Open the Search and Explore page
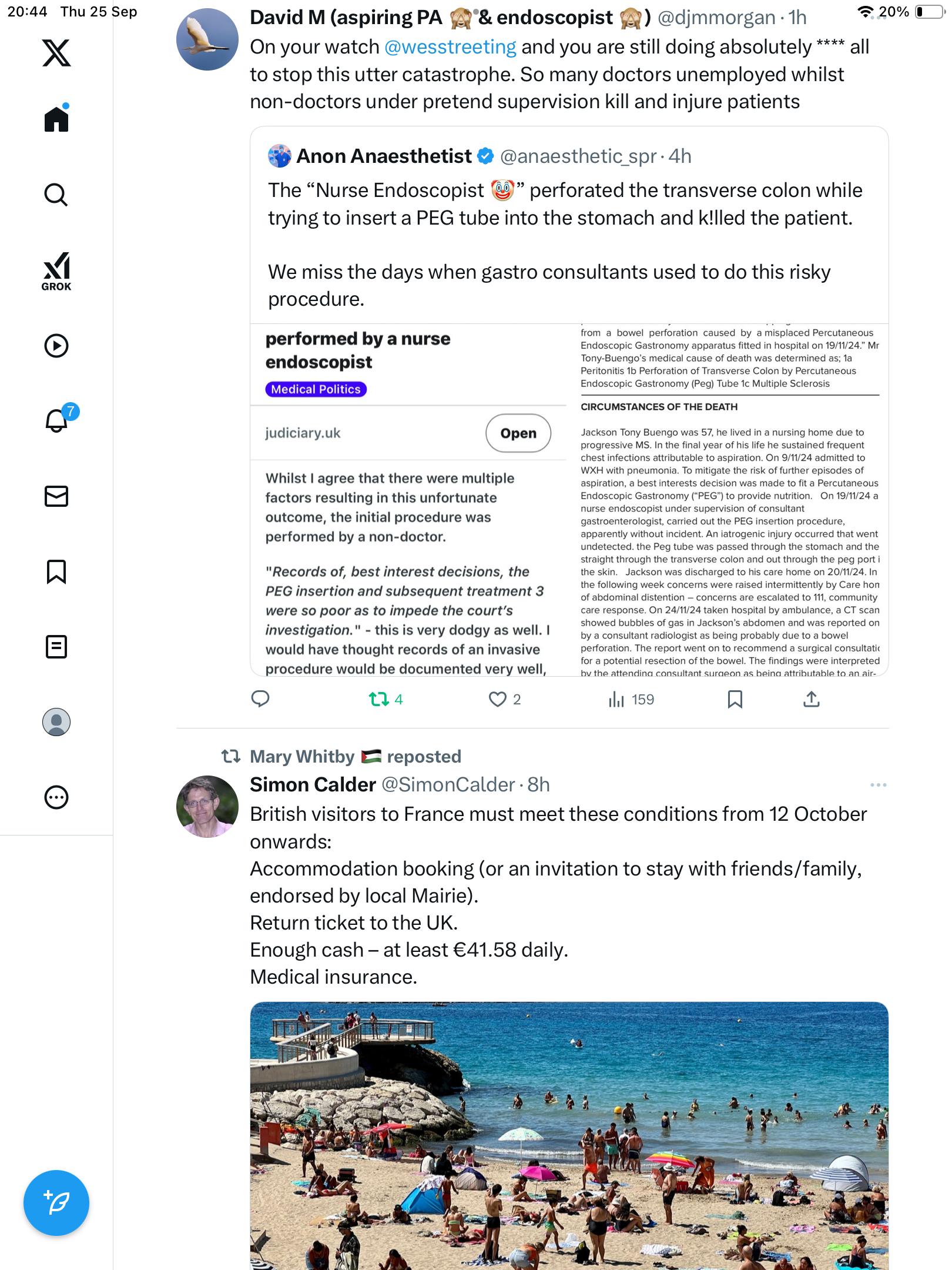 [x=56, y=195]
